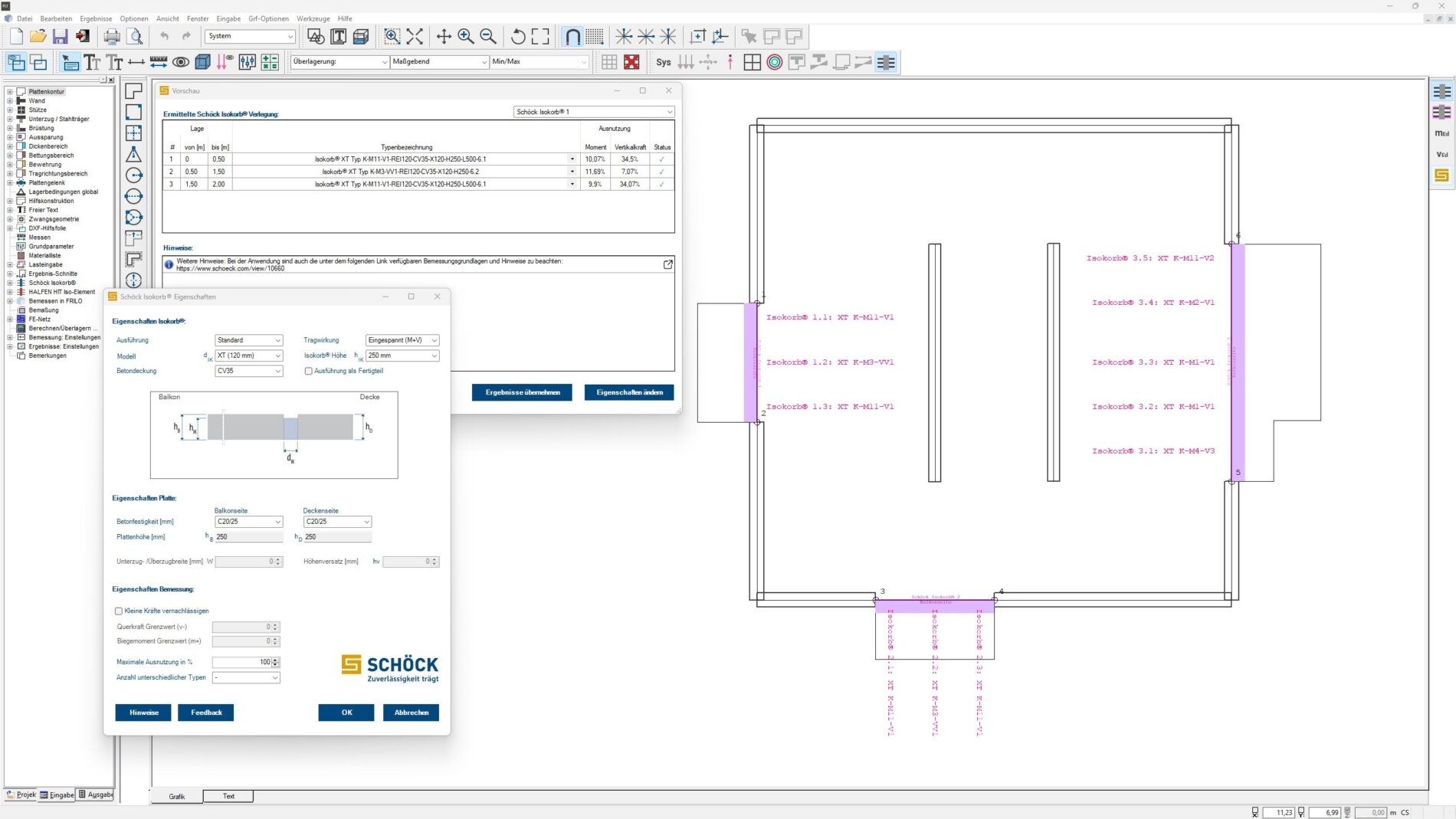Click the rotate refresh arrow icon
The image size is (1456, 819).
(518, 36)
